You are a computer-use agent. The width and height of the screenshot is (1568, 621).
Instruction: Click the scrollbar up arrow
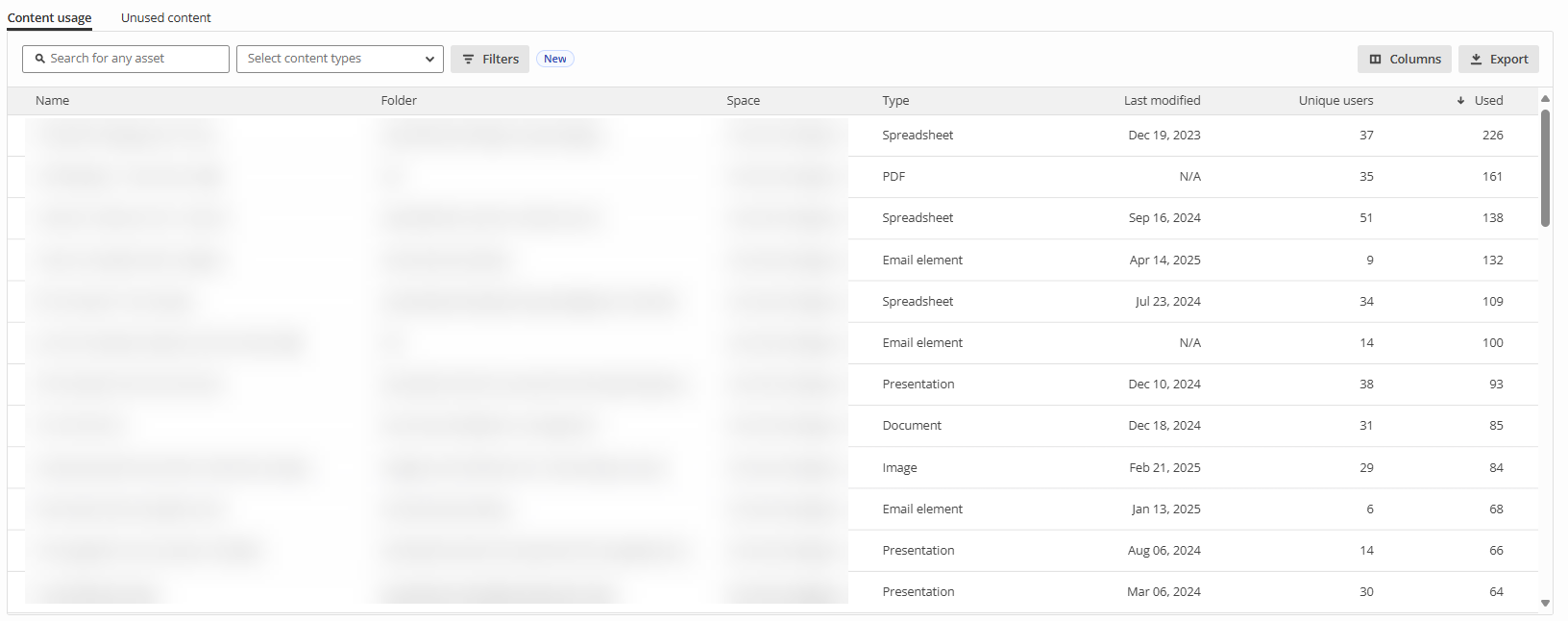point(1545,99)
